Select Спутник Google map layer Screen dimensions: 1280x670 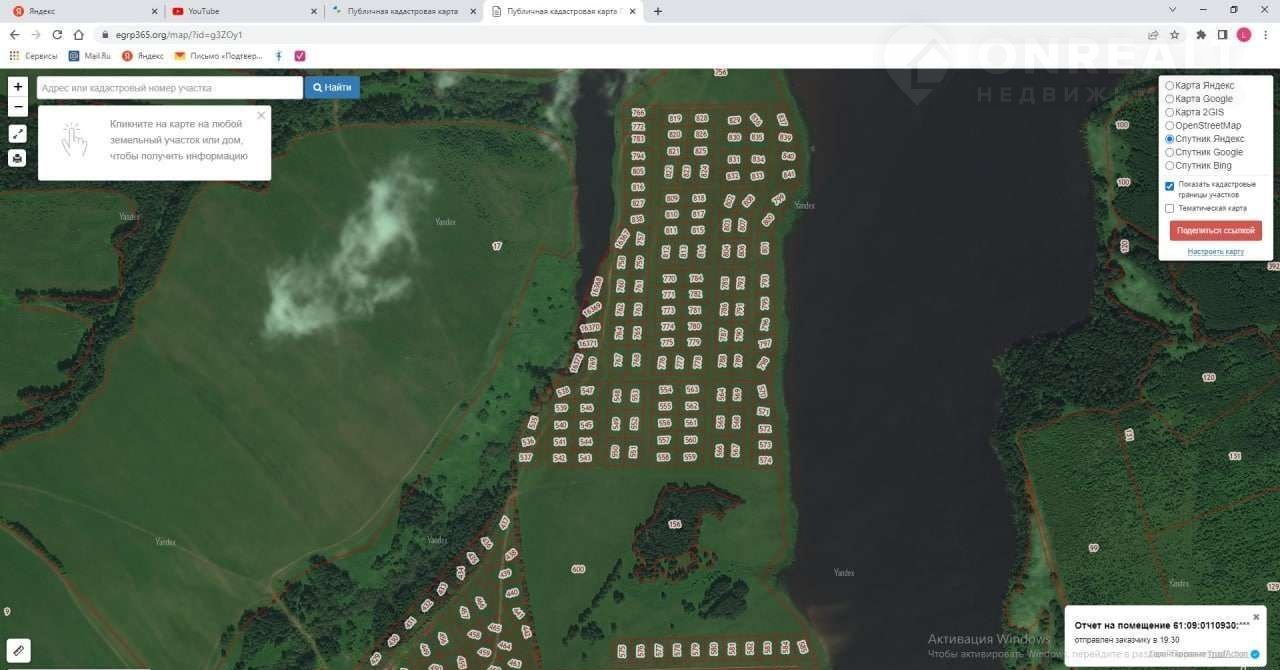[1170, 152]
